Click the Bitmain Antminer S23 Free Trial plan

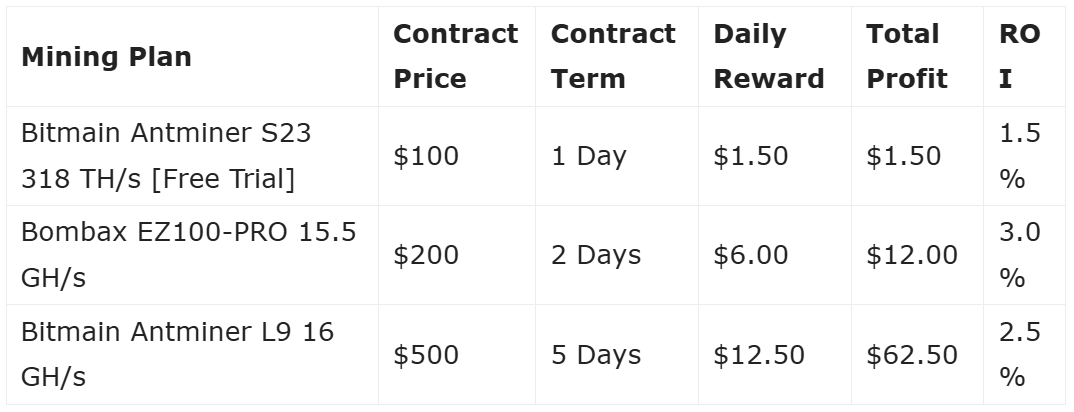point(166,156)
